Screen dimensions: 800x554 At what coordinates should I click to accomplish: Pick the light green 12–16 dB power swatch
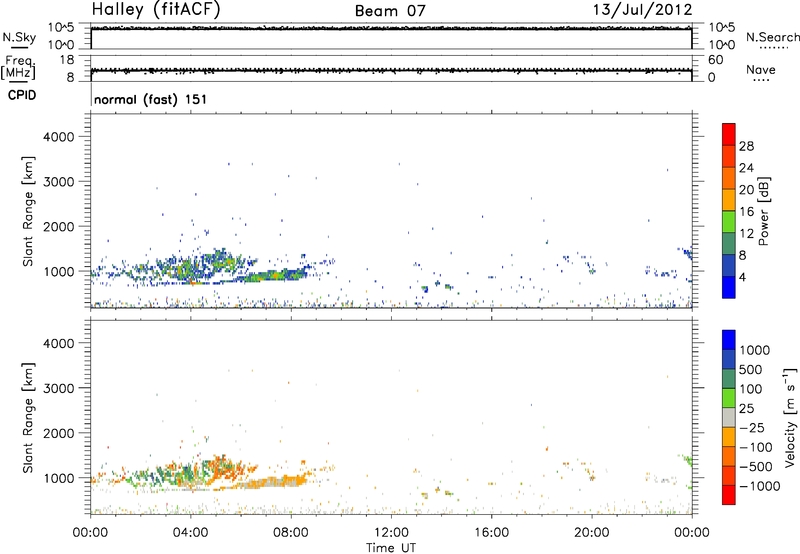729,222
